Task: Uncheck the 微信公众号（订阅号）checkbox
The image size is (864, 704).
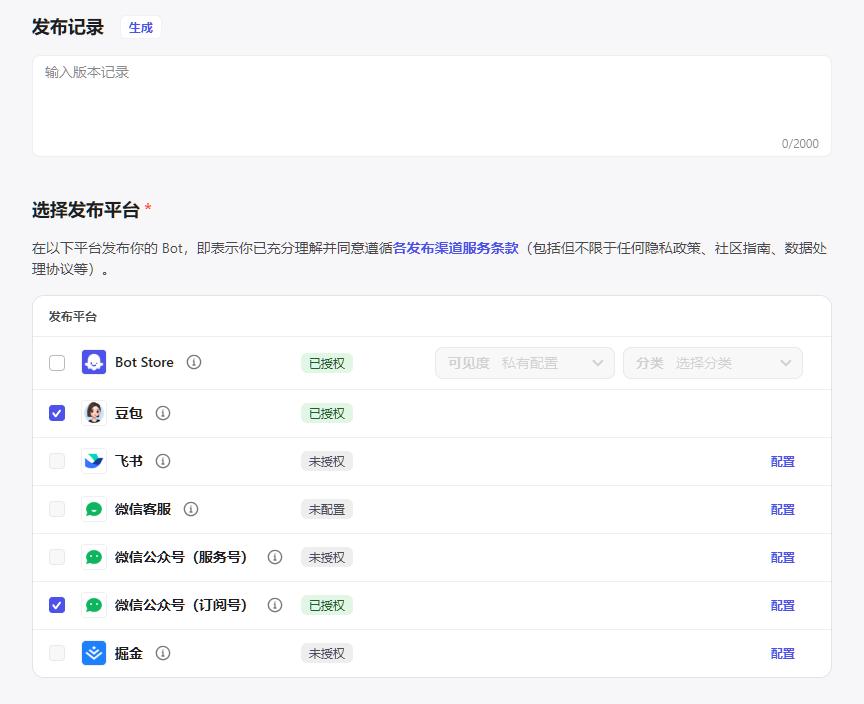Action: tap(57, 605)
